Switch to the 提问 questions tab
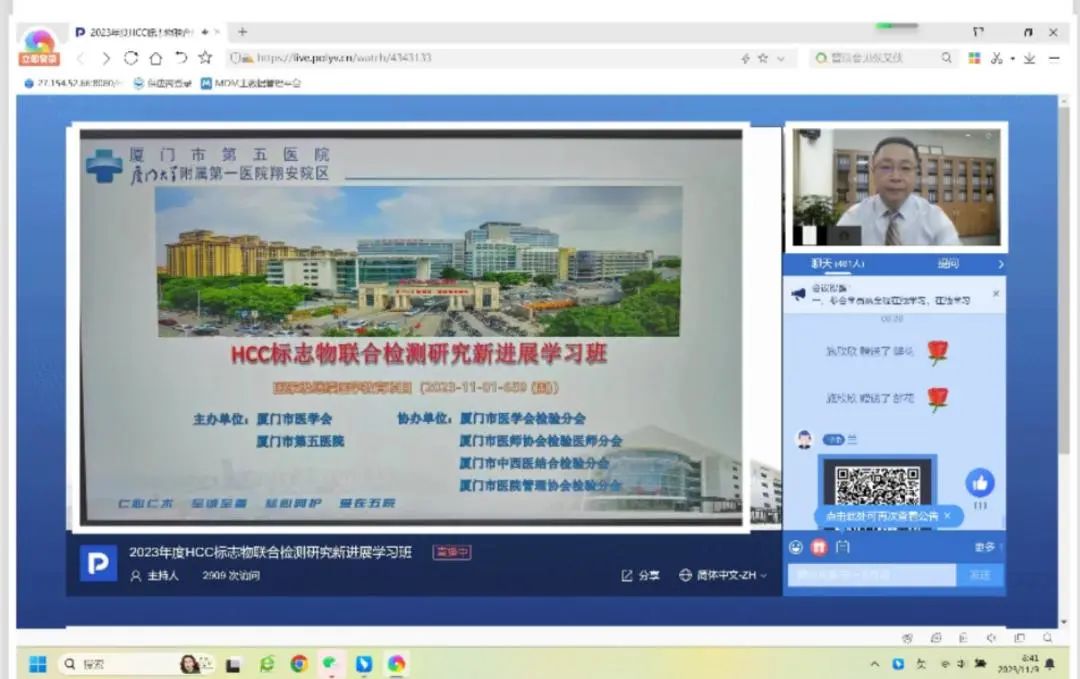 point(947,264)
